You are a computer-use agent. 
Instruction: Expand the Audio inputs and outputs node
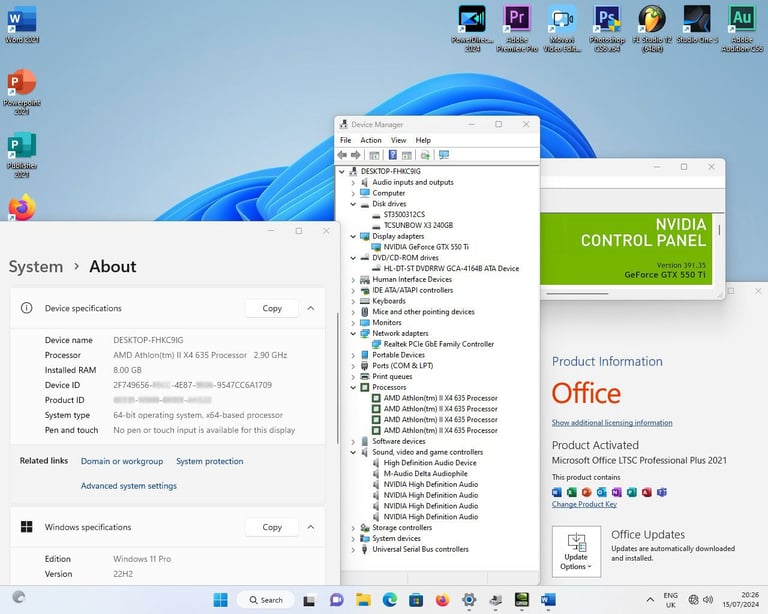[353, 183]
